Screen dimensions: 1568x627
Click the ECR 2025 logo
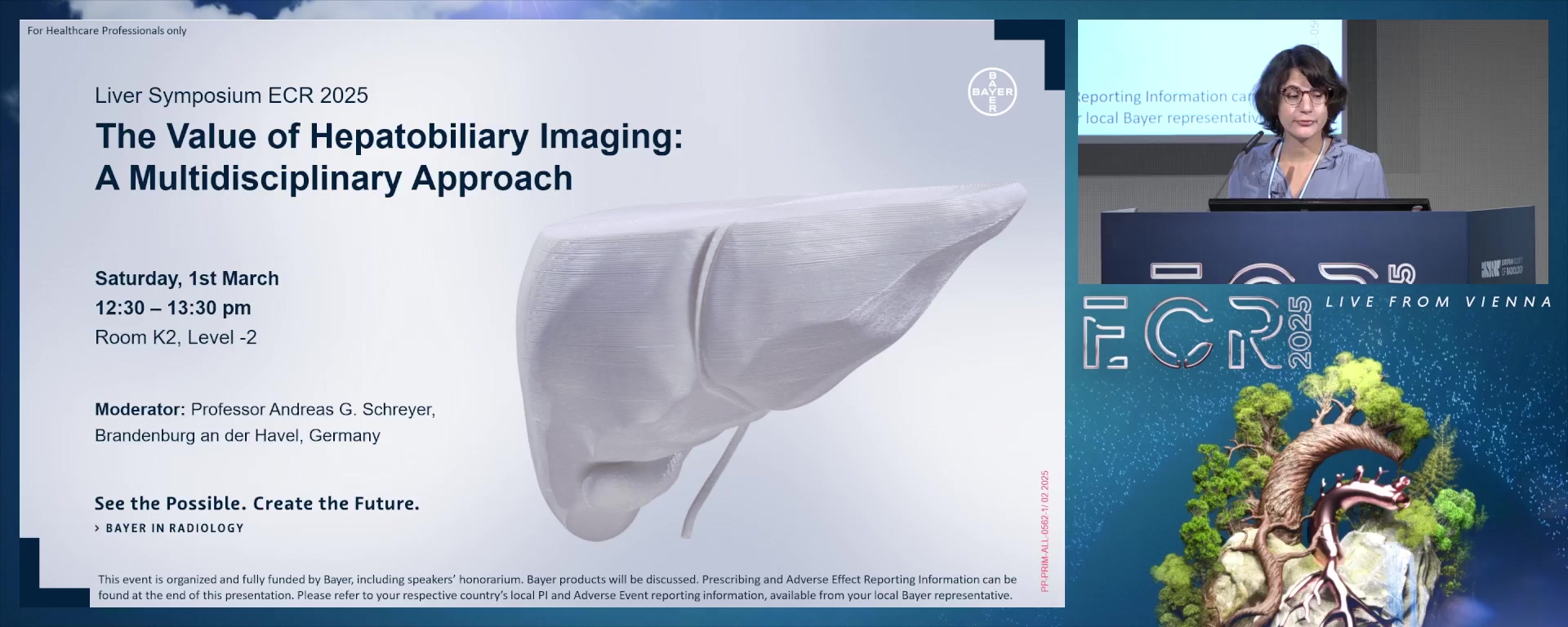tap(1198, 333)
